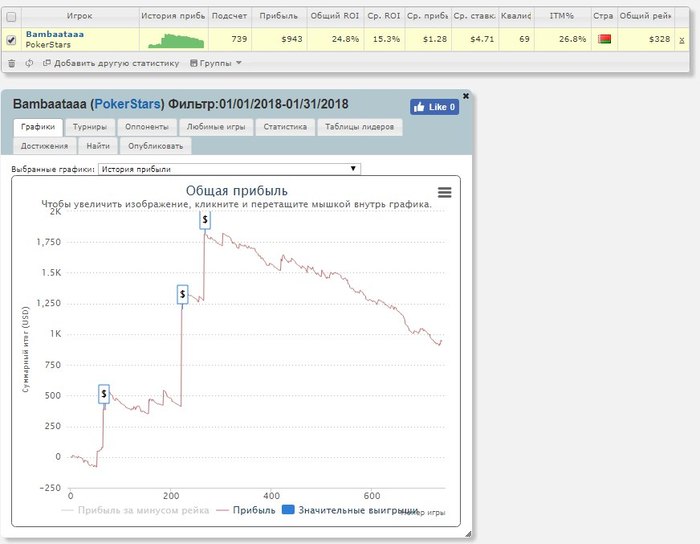Open the Bambaataaa player link
This screenshot has width=700, height=544.
[x=54, y=34]
